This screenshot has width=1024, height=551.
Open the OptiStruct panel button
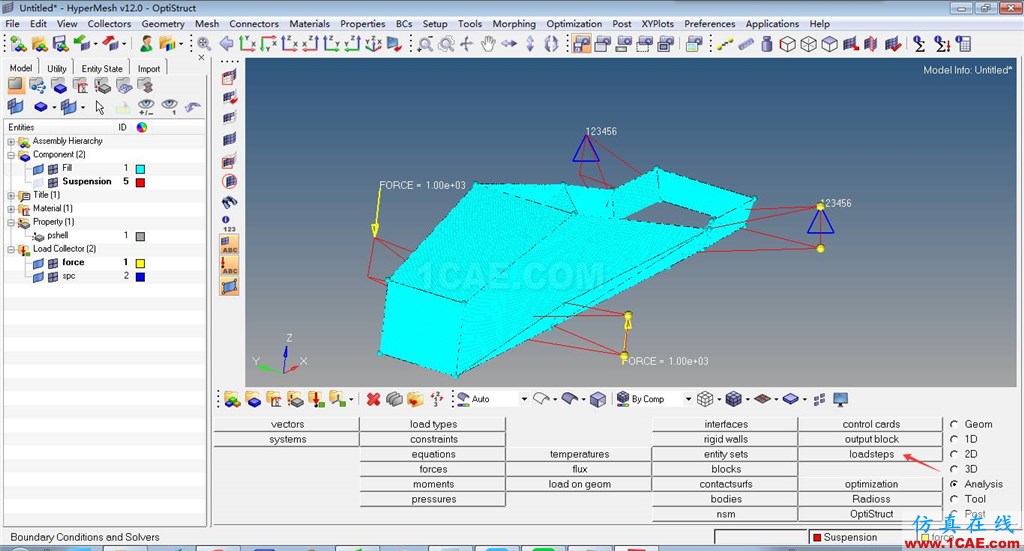pyautogui.click(x=871, y=514)
